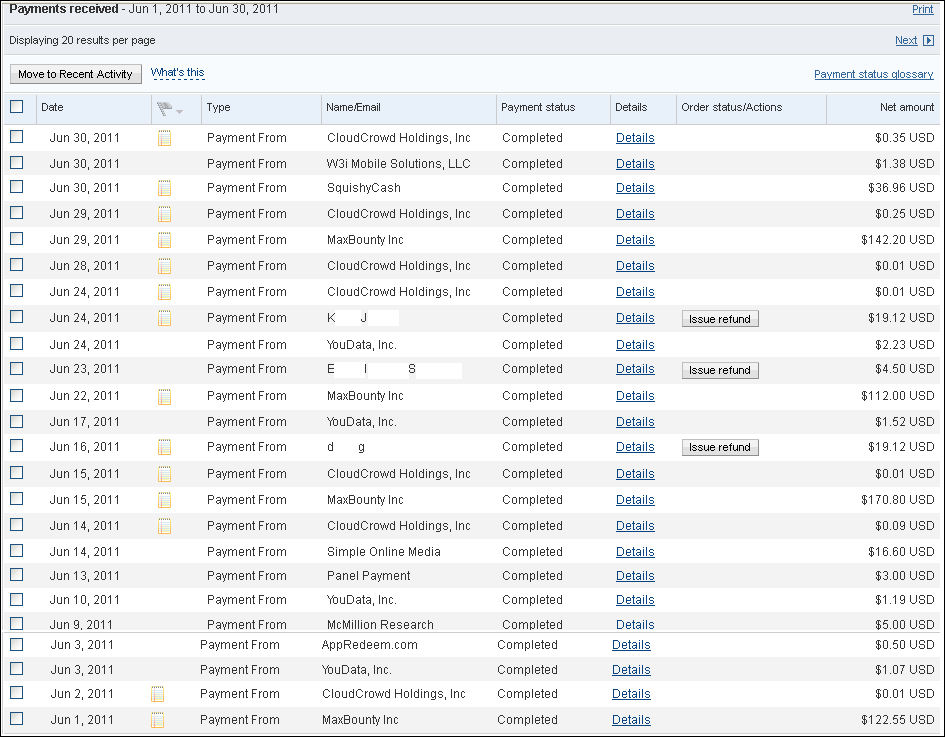Select the SquishyCash payment checkbox
This screenshot has height=737, width=945.
click(x=17, y=187)
